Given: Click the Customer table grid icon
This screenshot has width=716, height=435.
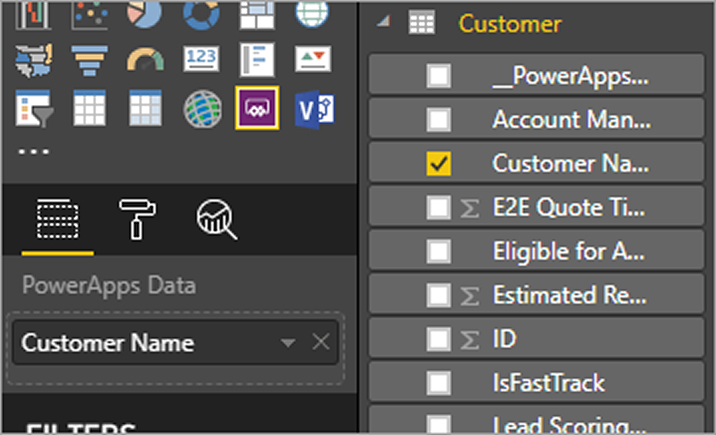Looking at the screenshot, I should pyautogui.click(x=421, y=23).
